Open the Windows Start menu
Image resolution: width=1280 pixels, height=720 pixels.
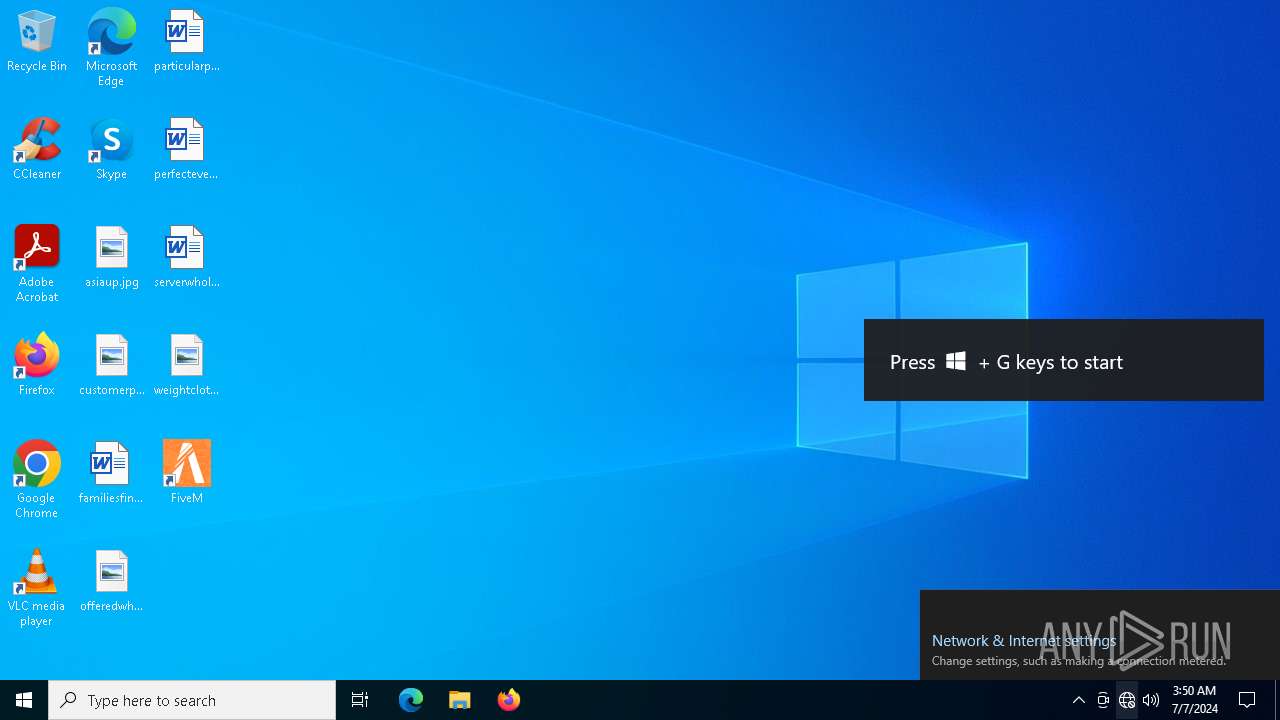coord(24,700)
